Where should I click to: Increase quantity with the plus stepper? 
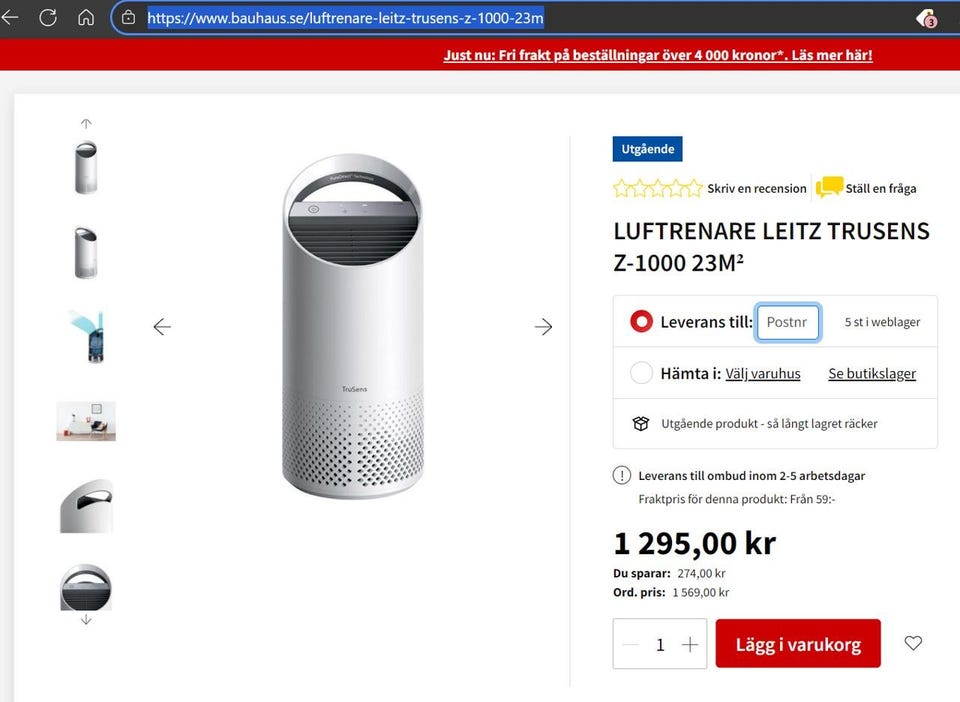(x=689, y=643)
